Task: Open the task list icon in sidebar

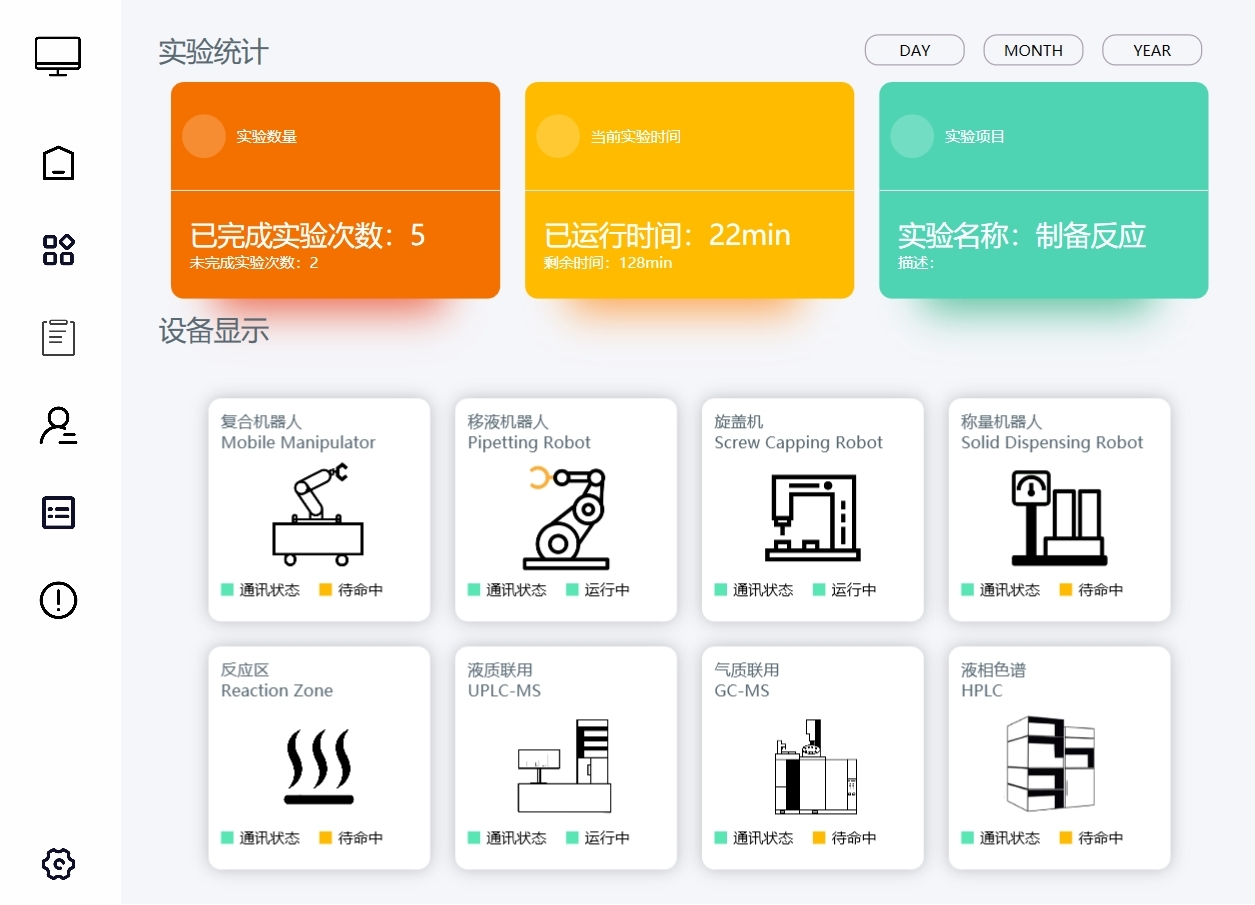Action: (58, 513)
